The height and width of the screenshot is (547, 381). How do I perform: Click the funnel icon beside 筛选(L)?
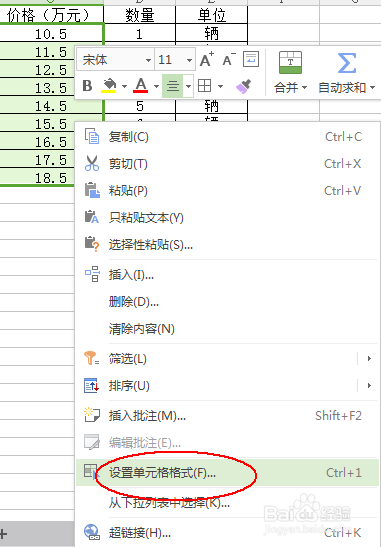pos(92,358)
